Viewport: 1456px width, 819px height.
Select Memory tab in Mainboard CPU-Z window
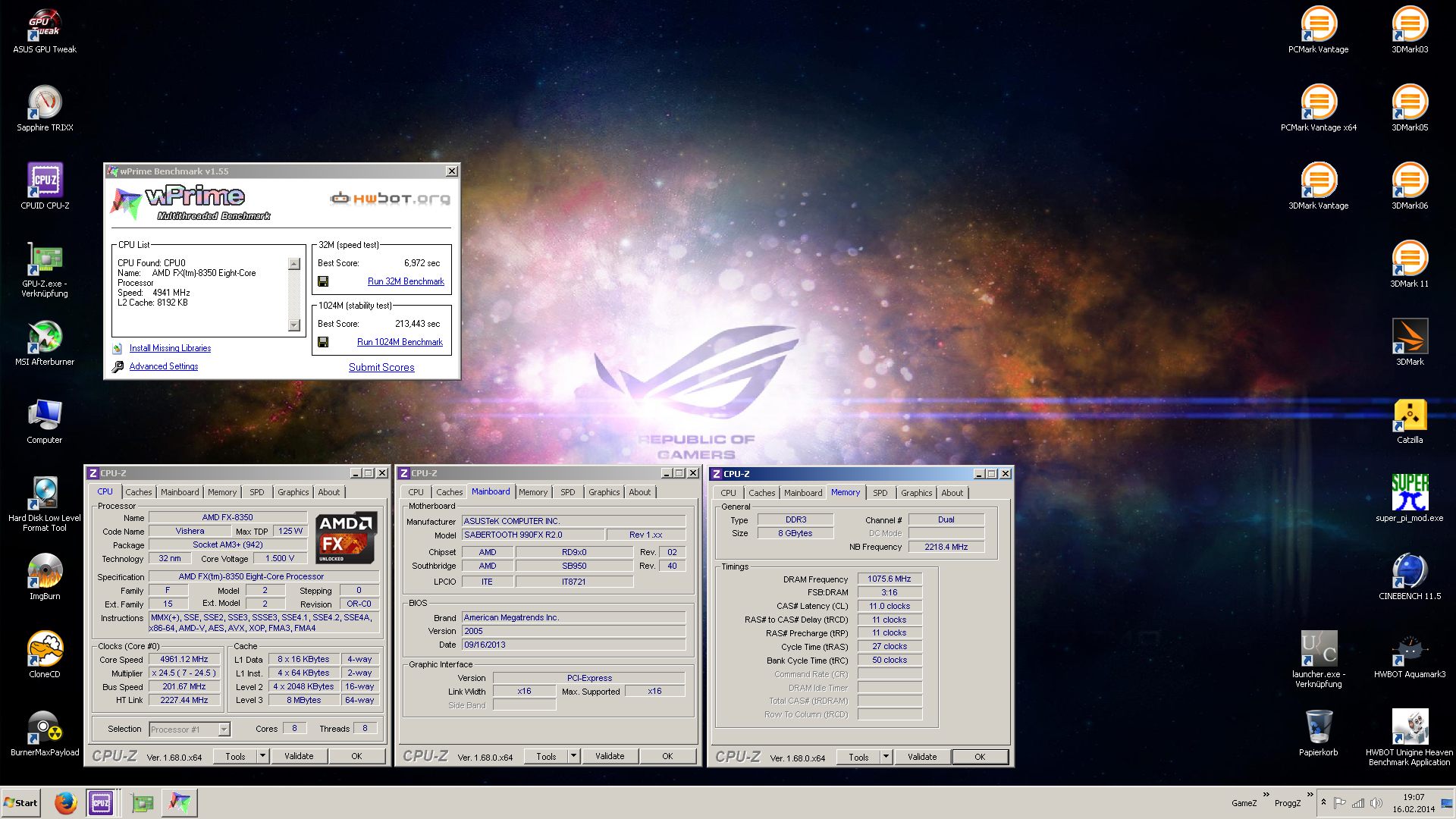point(533,492)
